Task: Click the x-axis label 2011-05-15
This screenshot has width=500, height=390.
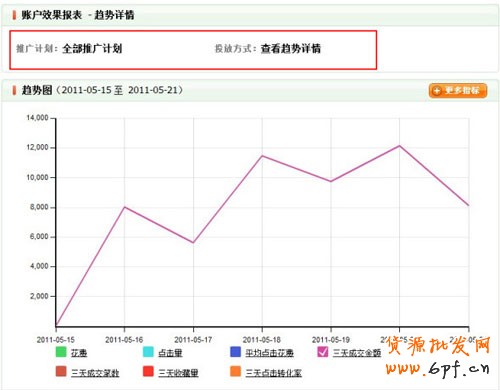Action: pyautogui.click(x=56, y=340)
